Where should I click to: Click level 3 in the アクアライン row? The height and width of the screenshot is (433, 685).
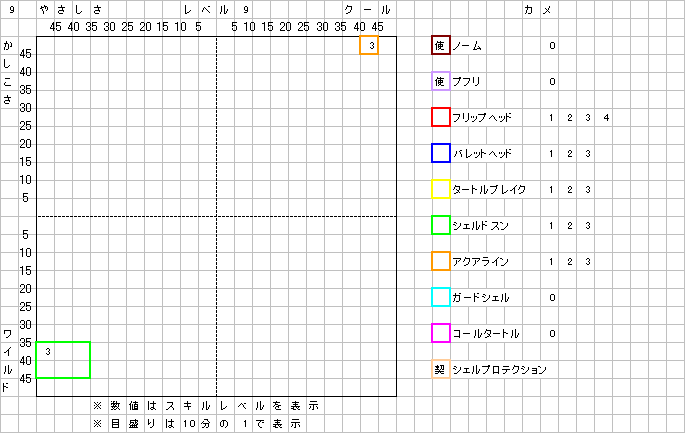click(588, 262)
